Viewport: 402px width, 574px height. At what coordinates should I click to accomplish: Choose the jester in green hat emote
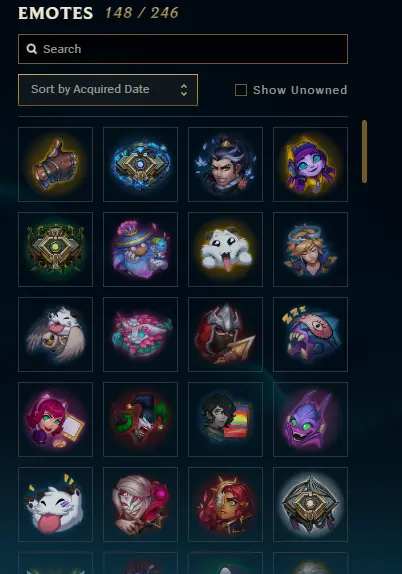[x=141, y=419]
